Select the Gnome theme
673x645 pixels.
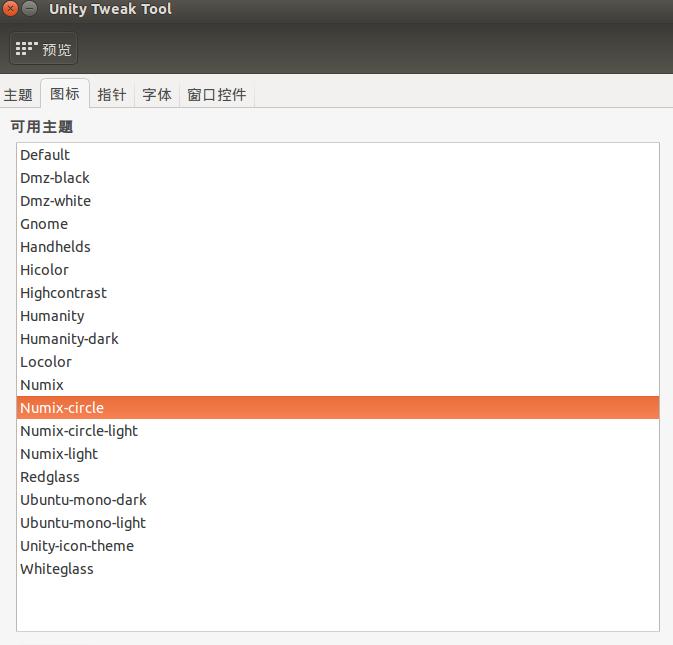click(x=338, y=224)
